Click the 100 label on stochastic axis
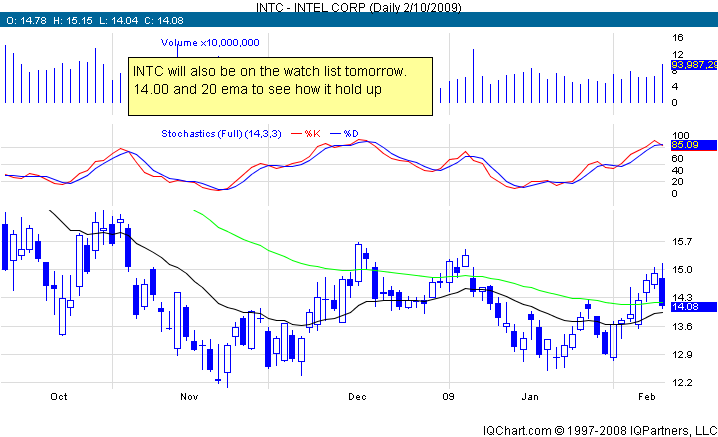This screenshot has height=437, width=718. tap(680, 135)
